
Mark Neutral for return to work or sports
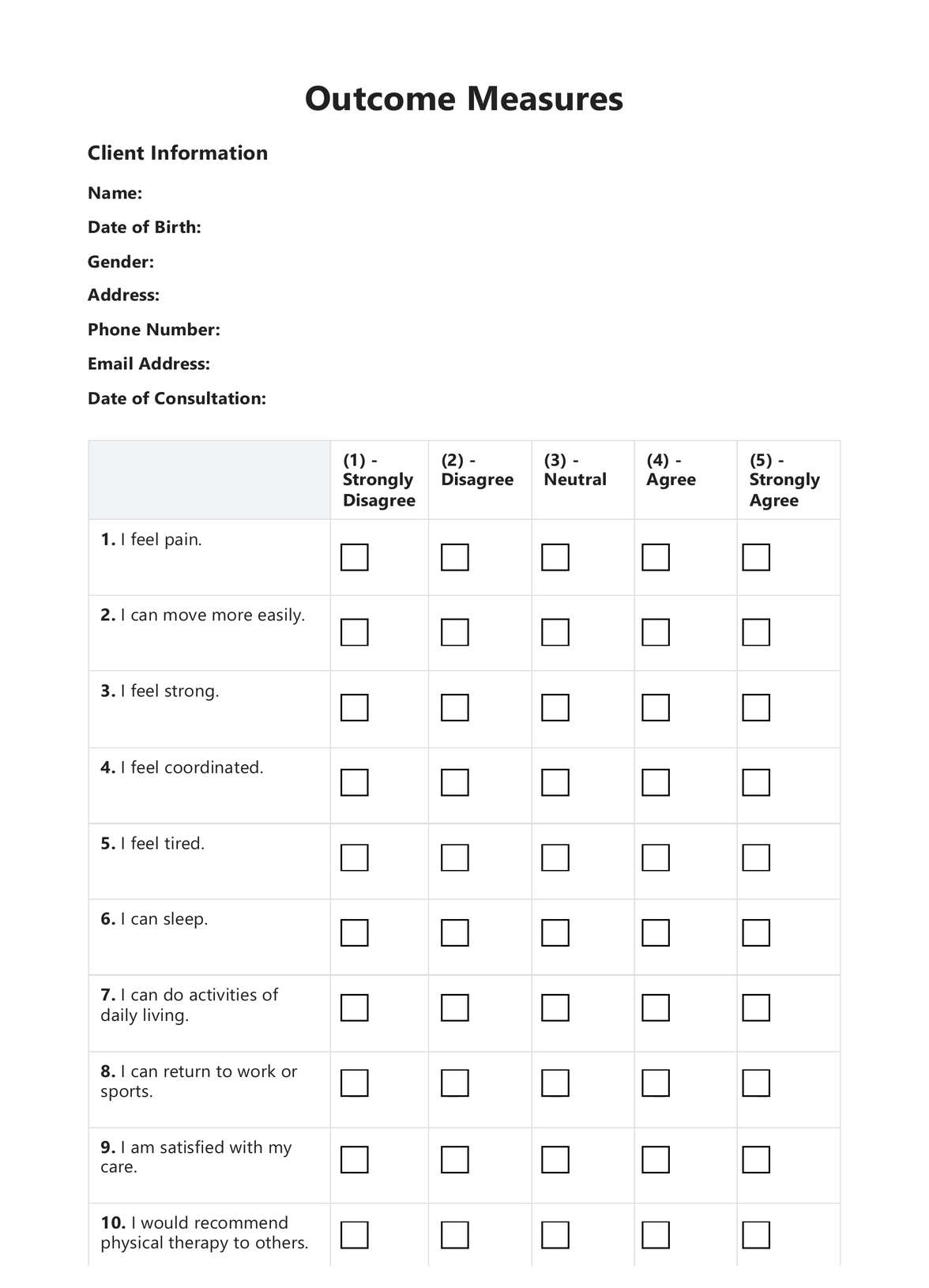pyautogui.click(x=555, y=1083)
